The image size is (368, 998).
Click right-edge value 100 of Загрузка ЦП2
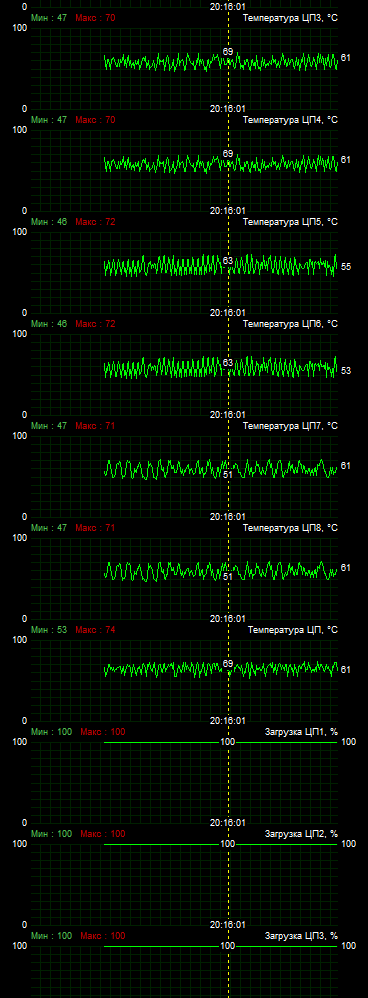coord(348,843)
